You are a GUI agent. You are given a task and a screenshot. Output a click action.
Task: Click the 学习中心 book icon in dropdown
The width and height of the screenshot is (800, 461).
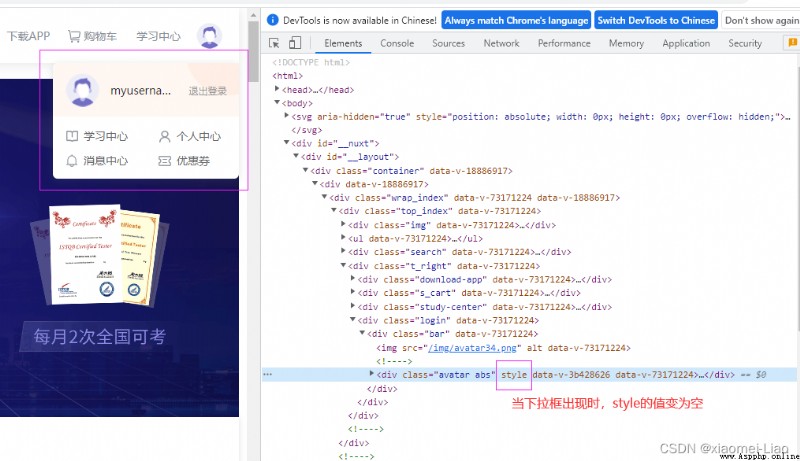click(72, 136)
